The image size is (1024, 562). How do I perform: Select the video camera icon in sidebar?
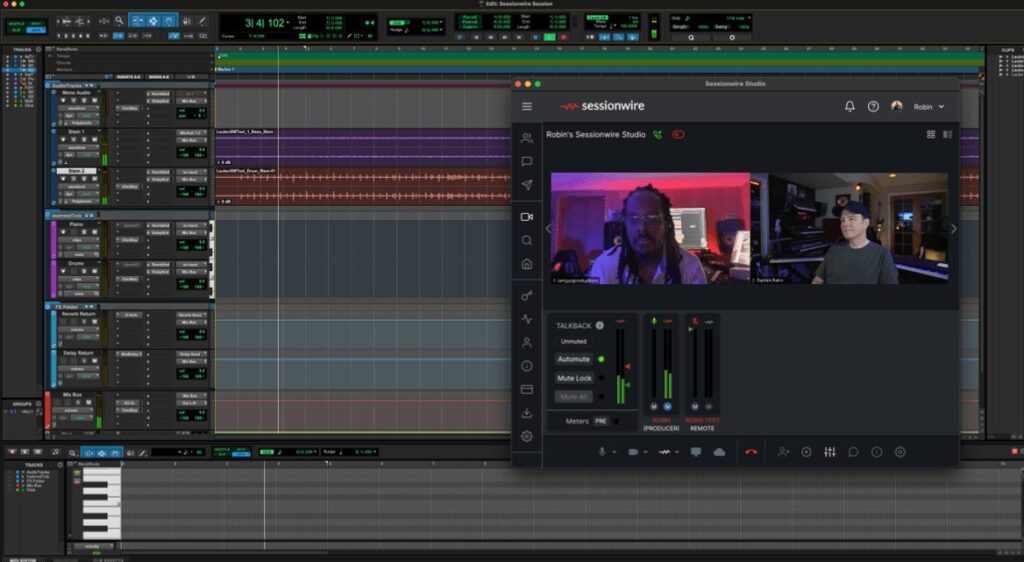pos(527,216)
